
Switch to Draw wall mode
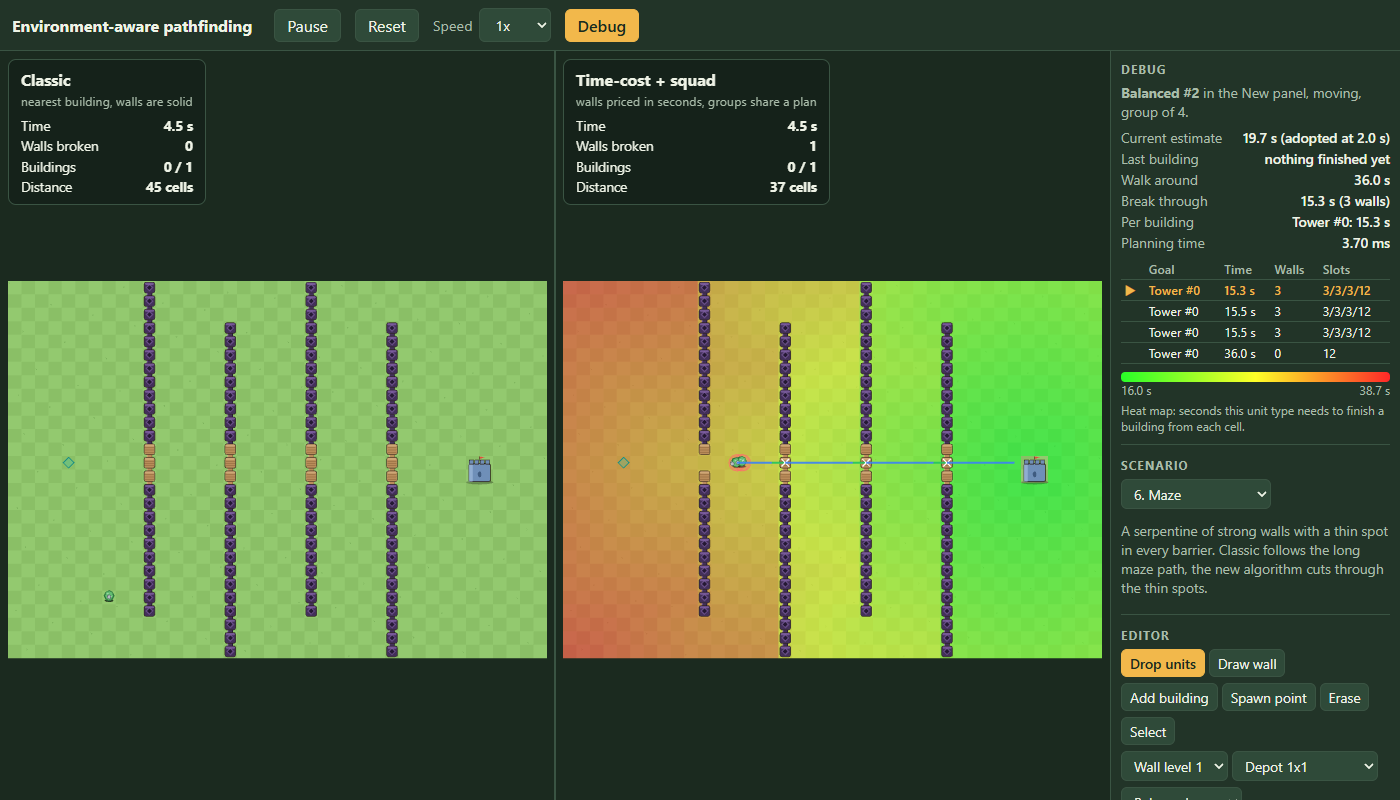point(1247,664)
